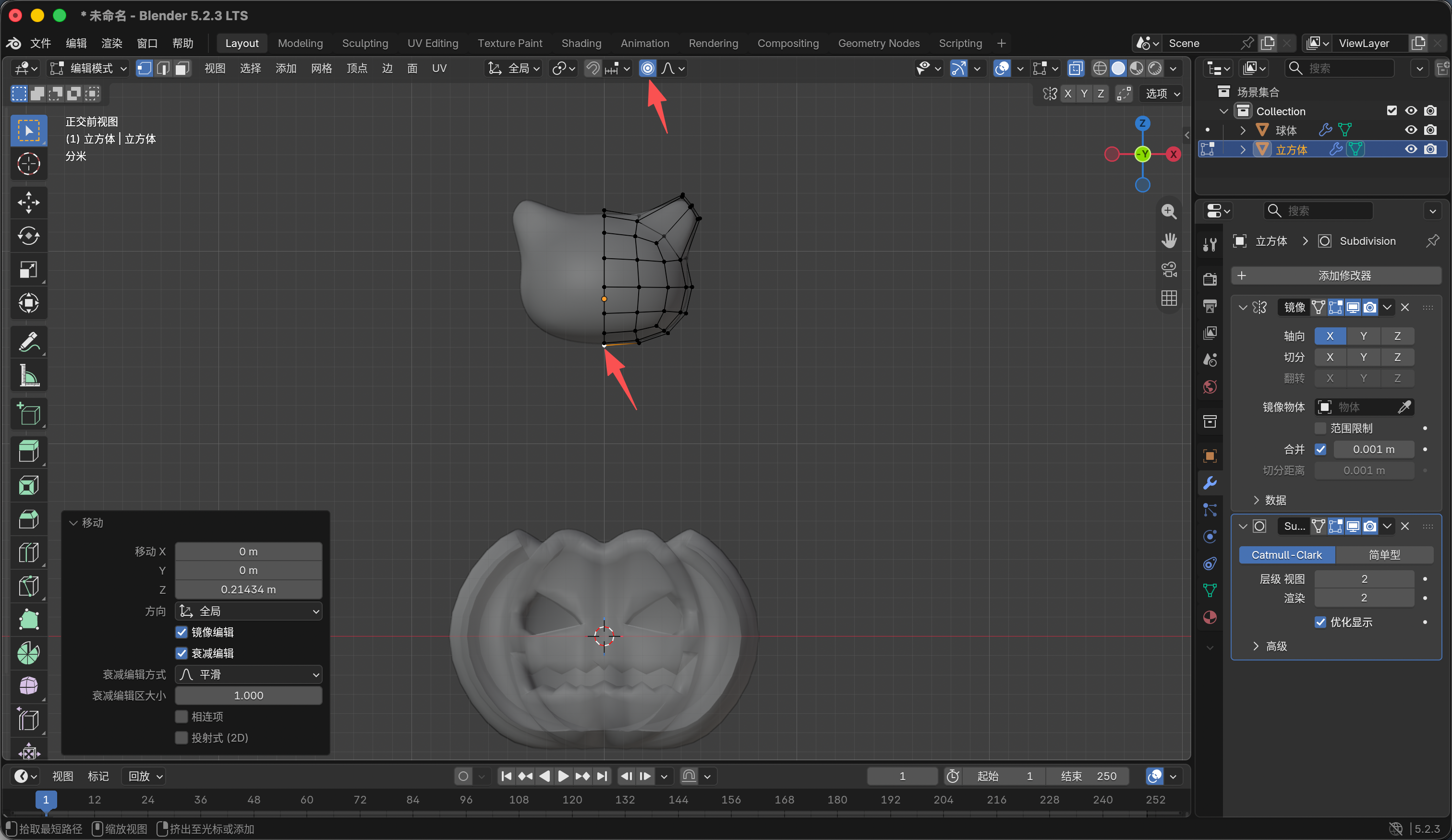The width and height of the screenshot is (1452, 840).
Task: Open 编辑模式 mode dropdown
Action: [88, 69]
